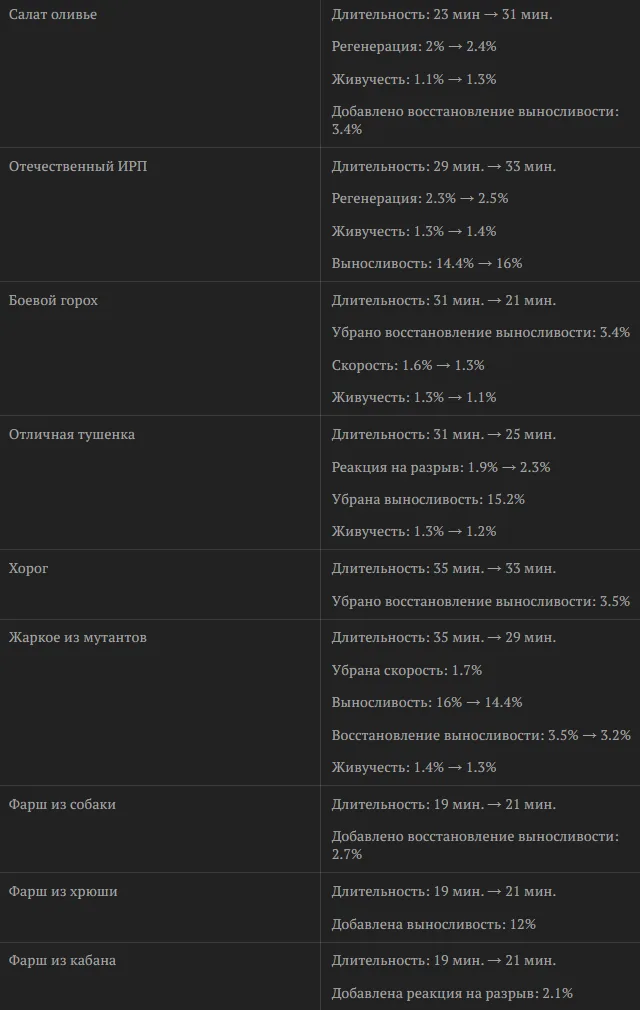This screenshot has width=640, height=1010.
Task: Select 'Восстановление выносливости: 3.5% → 3.2%' line
Action: [481, 735]
